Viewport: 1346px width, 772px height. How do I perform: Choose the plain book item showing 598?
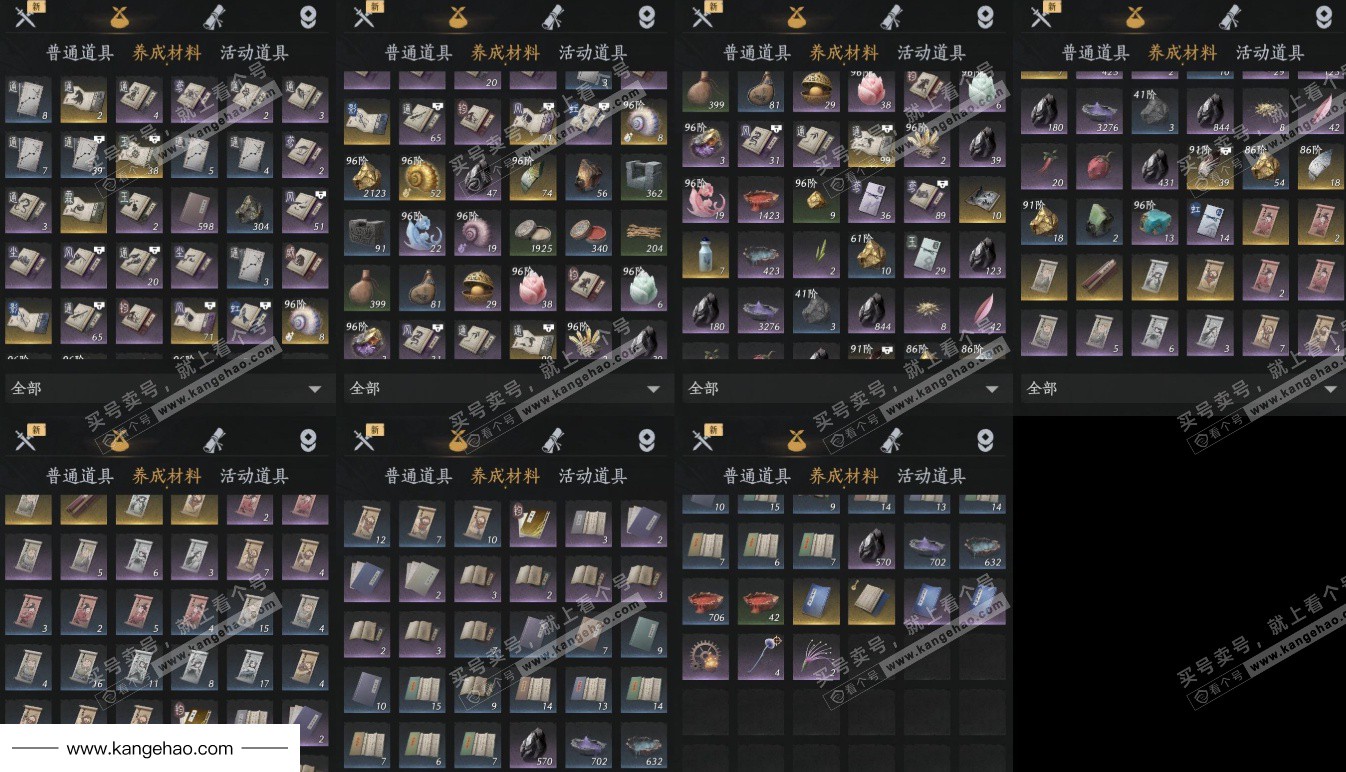coord(195,210)
